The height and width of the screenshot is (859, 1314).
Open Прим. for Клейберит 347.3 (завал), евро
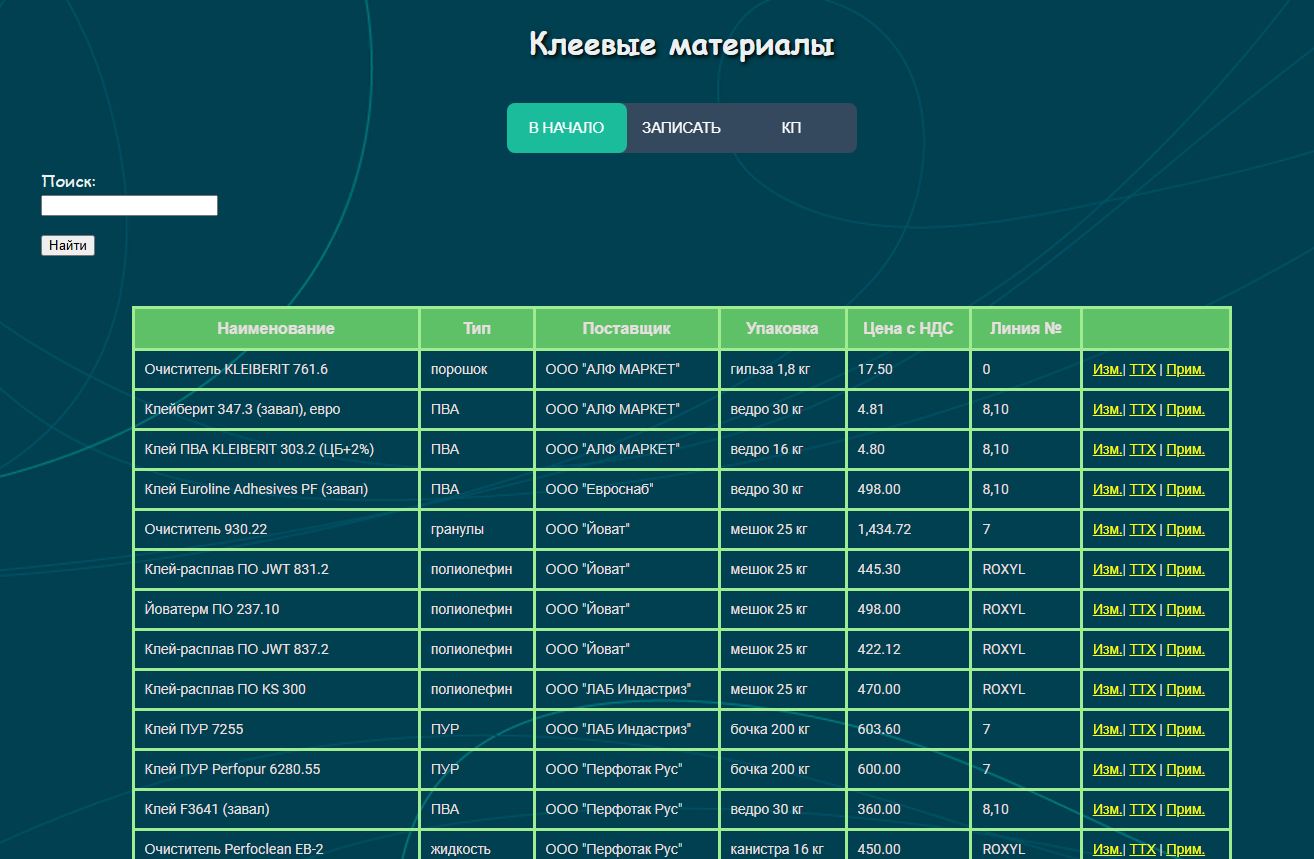click(1185, 409)
